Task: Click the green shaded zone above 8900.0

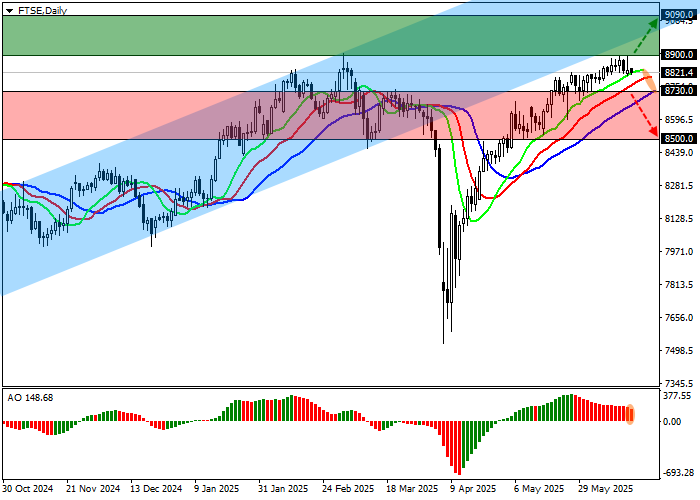Action: pyautogui.click(x=300, y=35)
